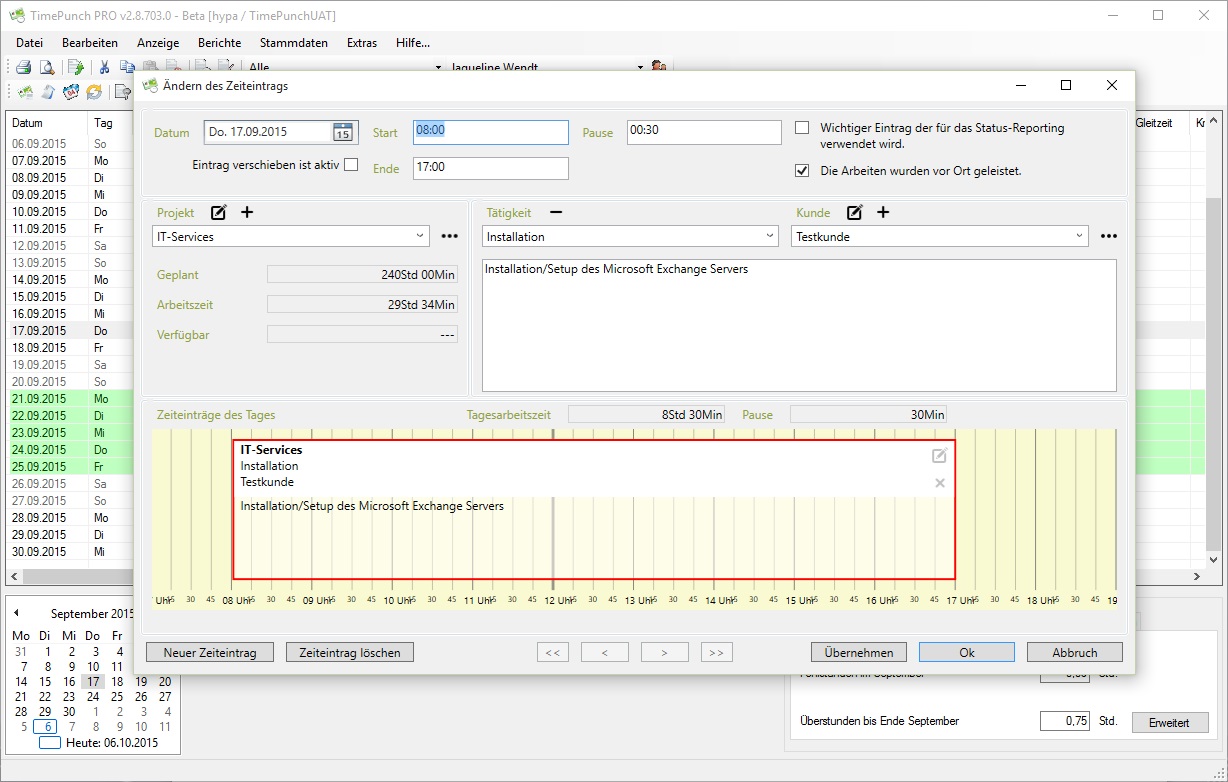Check the 'Wichtiger Eintrag' status-reporting checkbox
The height and width of the screenshot is (782, 1228).
coord(802,128)
